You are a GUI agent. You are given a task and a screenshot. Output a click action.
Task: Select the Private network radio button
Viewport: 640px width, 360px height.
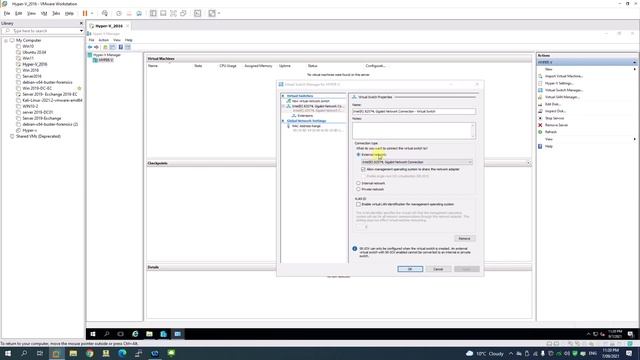(358, 189)
